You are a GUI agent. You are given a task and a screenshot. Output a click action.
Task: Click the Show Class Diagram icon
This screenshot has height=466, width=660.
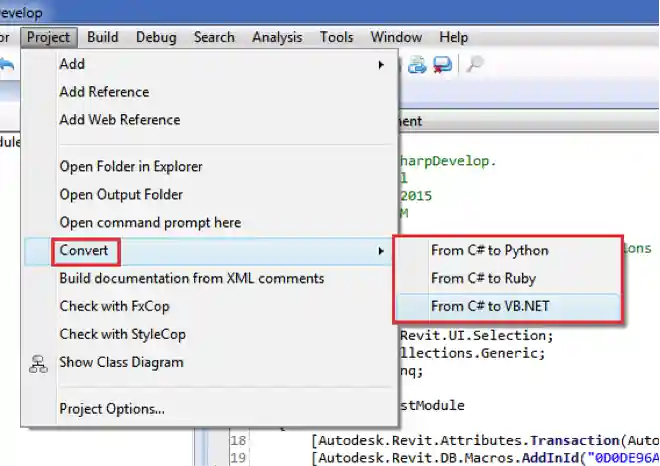click(38, 363)
